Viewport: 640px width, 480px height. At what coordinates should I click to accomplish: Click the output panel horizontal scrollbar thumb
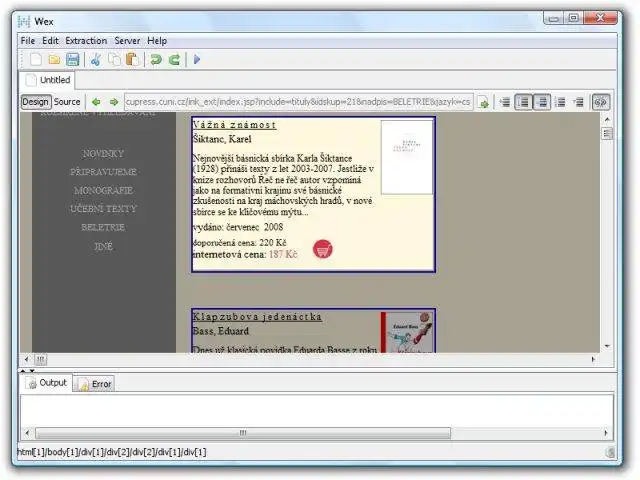click(243, 433)
